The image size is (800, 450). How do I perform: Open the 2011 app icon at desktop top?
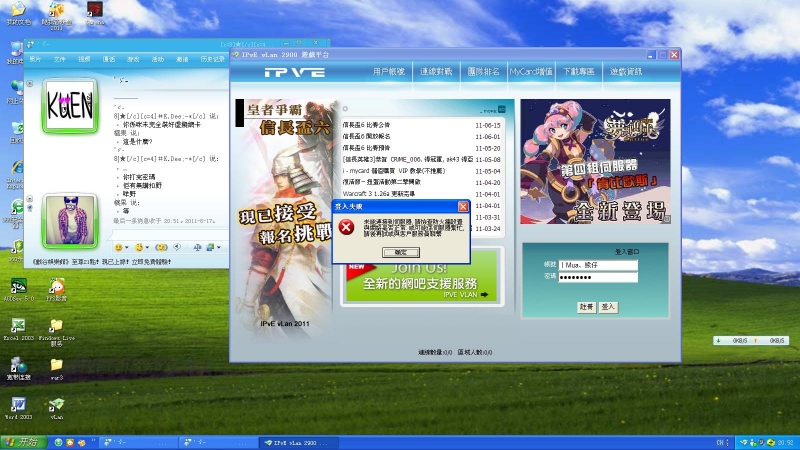(x=56, y=16)
